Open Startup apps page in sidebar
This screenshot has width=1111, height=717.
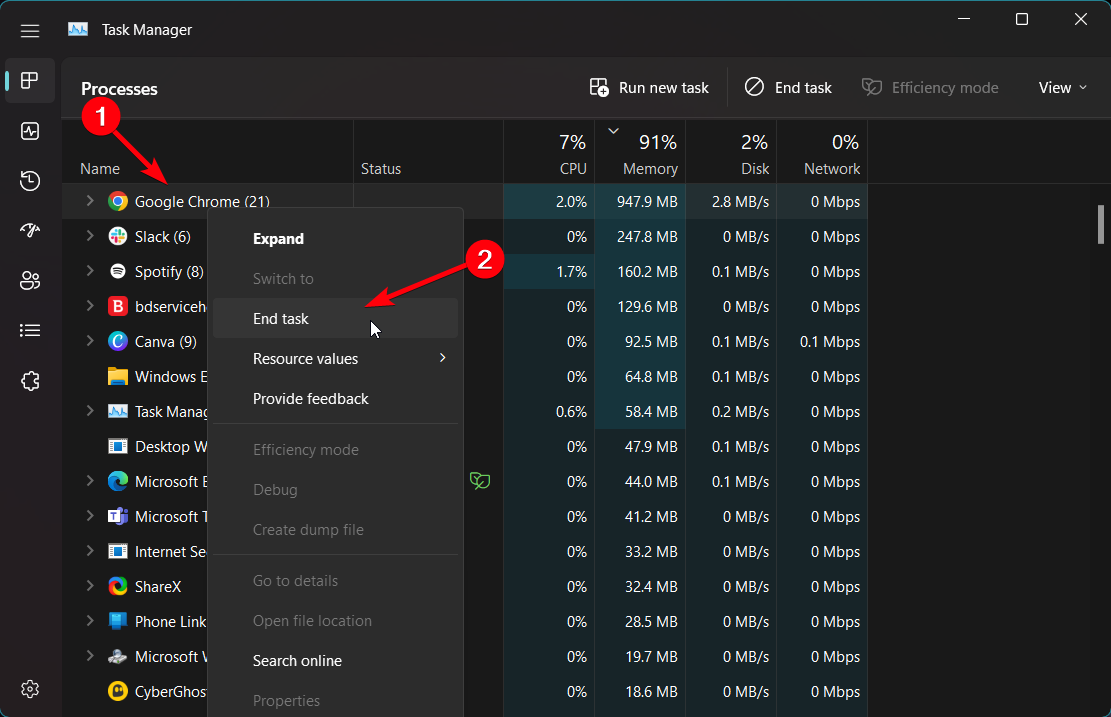click(x=30, y=231)
